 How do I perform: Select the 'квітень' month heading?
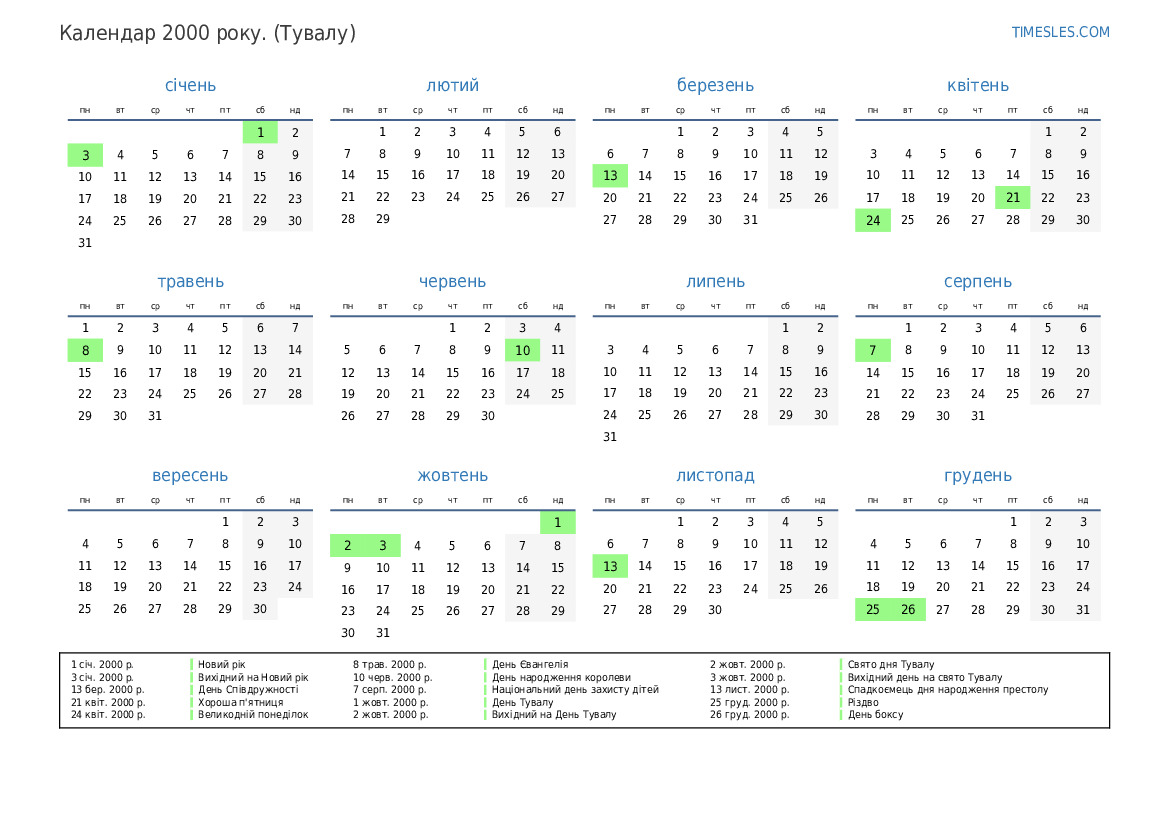[977, 85]
